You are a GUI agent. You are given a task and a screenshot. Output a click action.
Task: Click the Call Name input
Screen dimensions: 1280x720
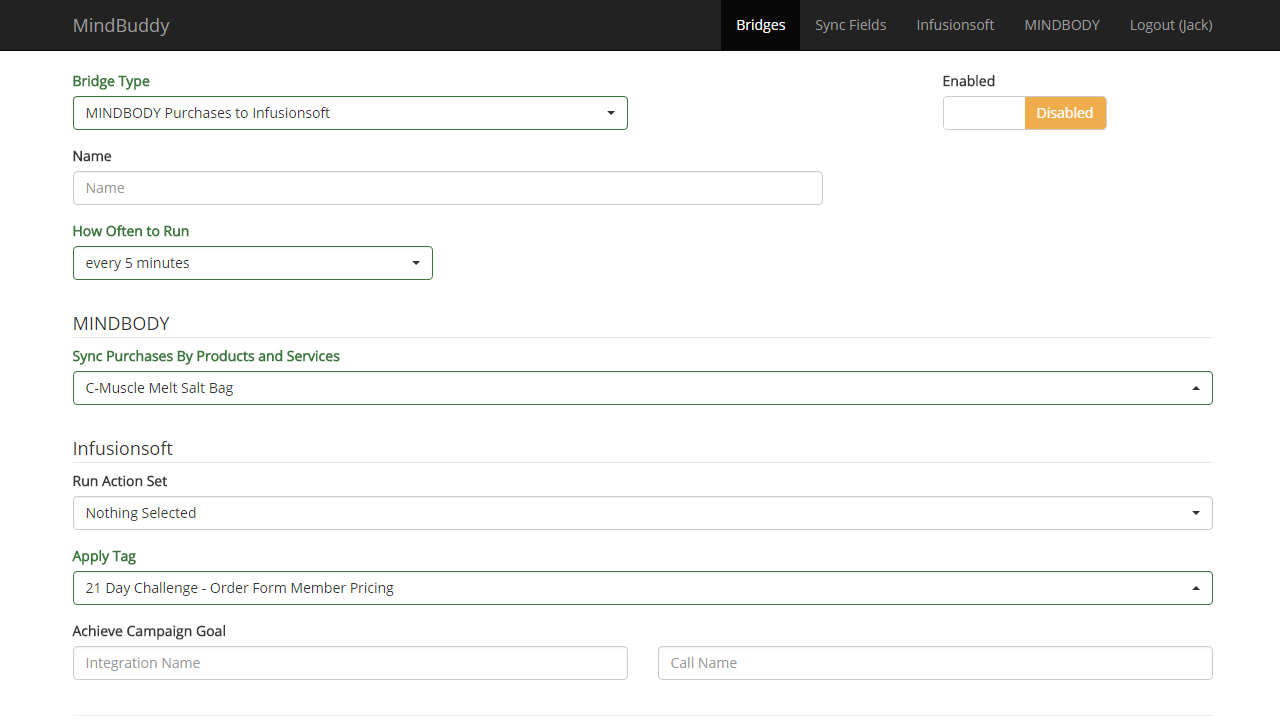pyautogui.click(x=934, y=663)
